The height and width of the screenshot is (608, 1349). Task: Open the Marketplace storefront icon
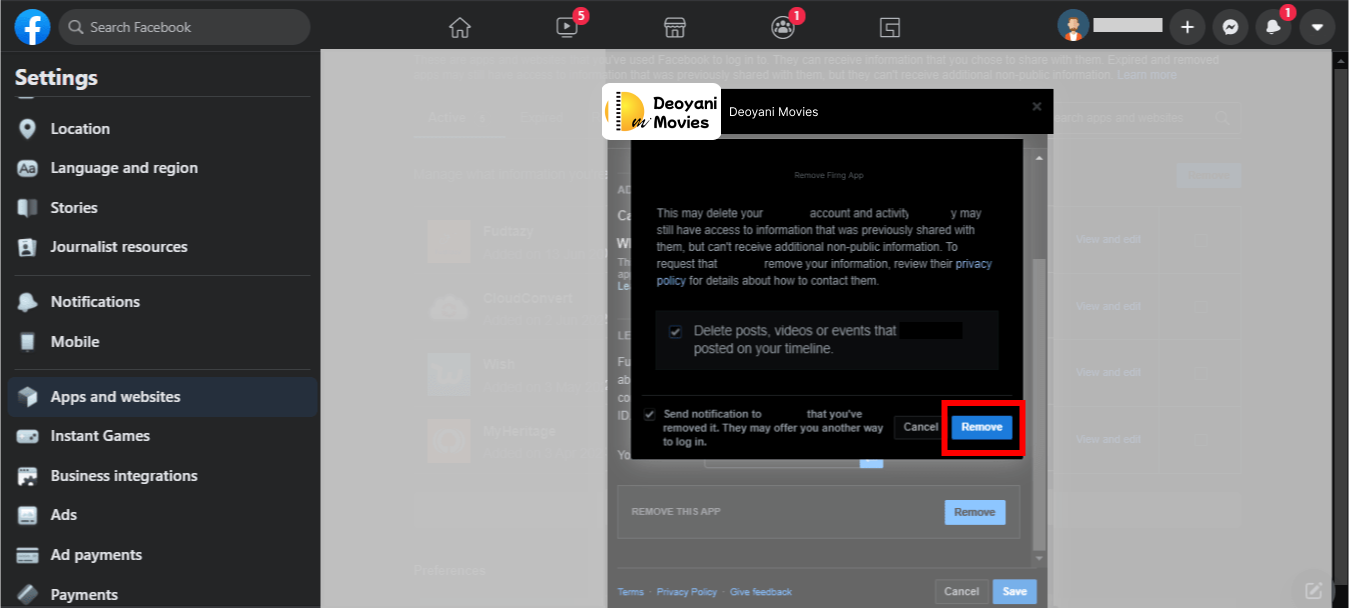click(x=675, y=27)
